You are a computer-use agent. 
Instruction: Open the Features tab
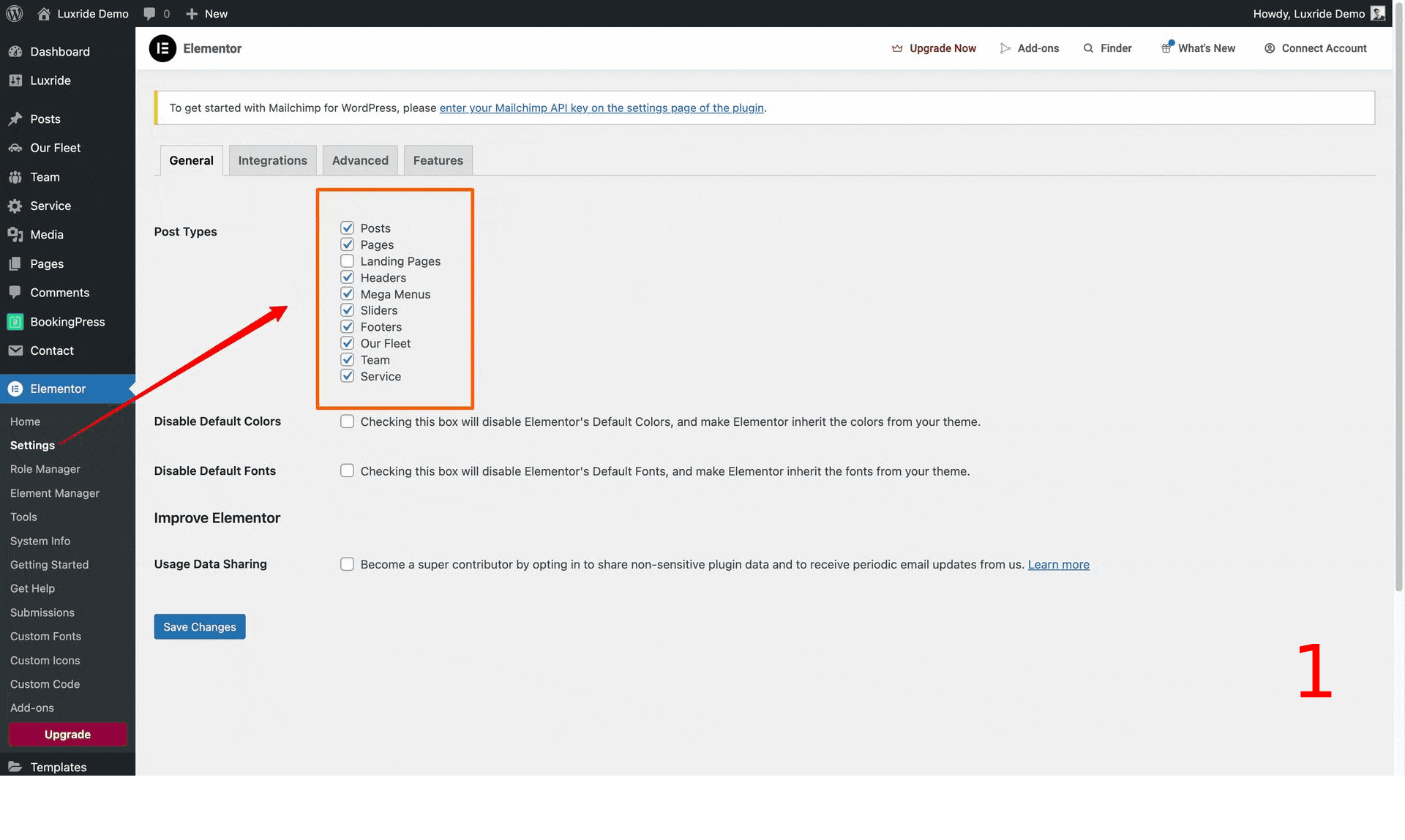tap(438, 160)
